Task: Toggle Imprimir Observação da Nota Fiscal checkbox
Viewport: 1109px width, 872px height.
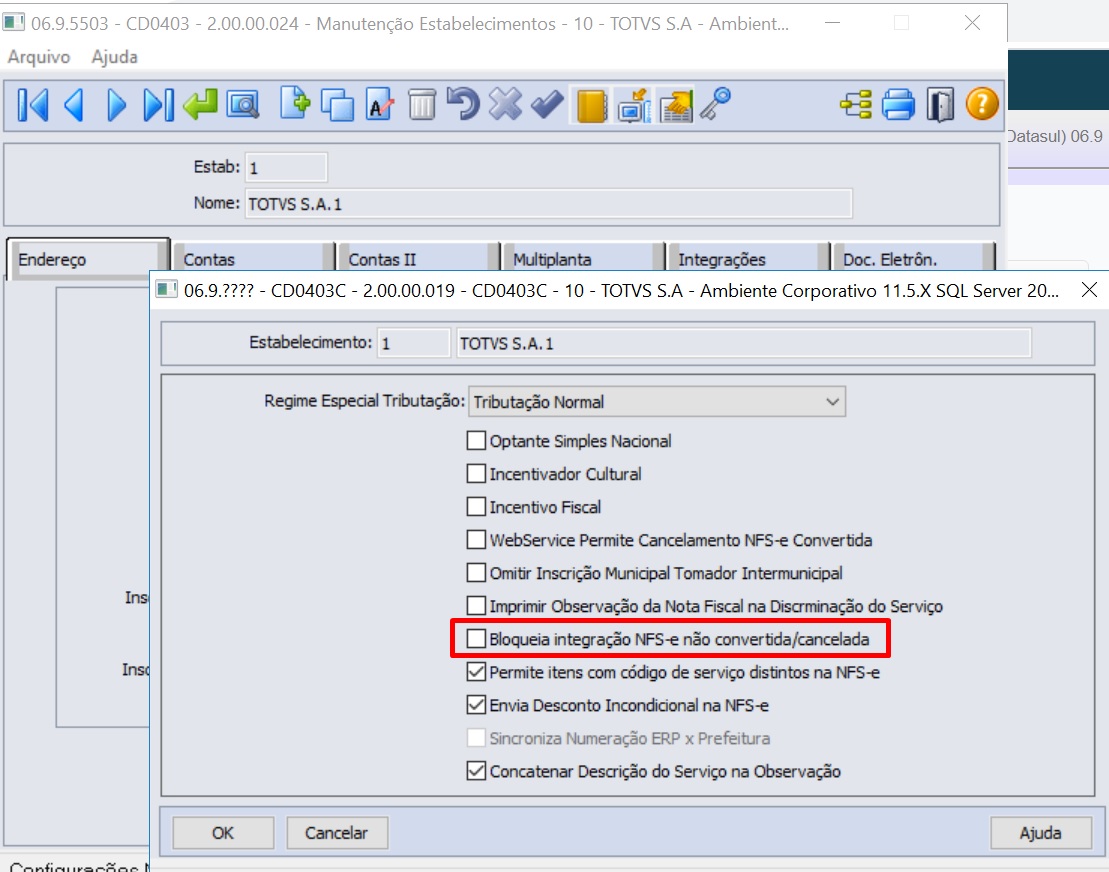Action: 477,606
